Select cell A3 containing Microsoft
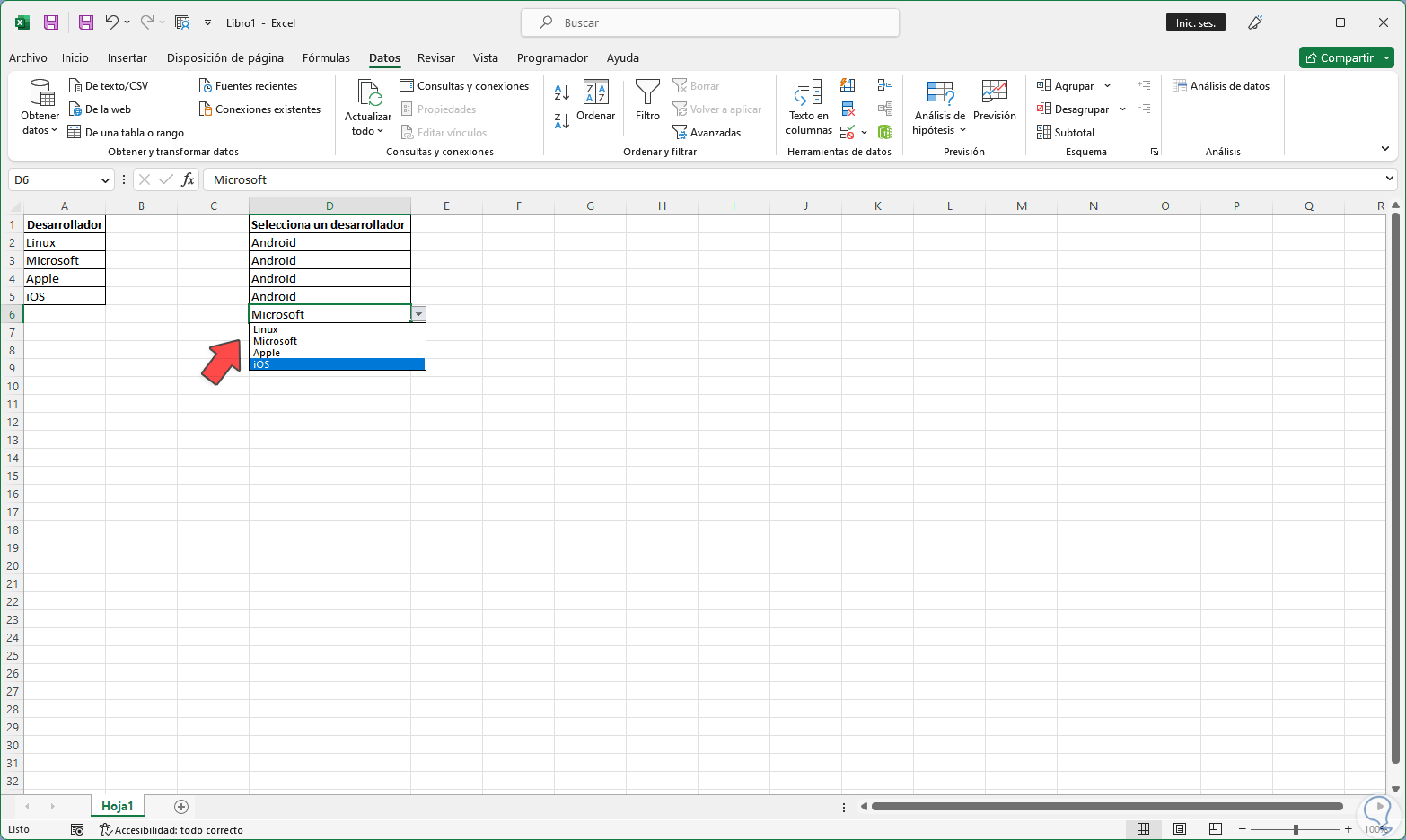Image resolution: width=1406 pixels, height=840 pixels. (65, 260)
